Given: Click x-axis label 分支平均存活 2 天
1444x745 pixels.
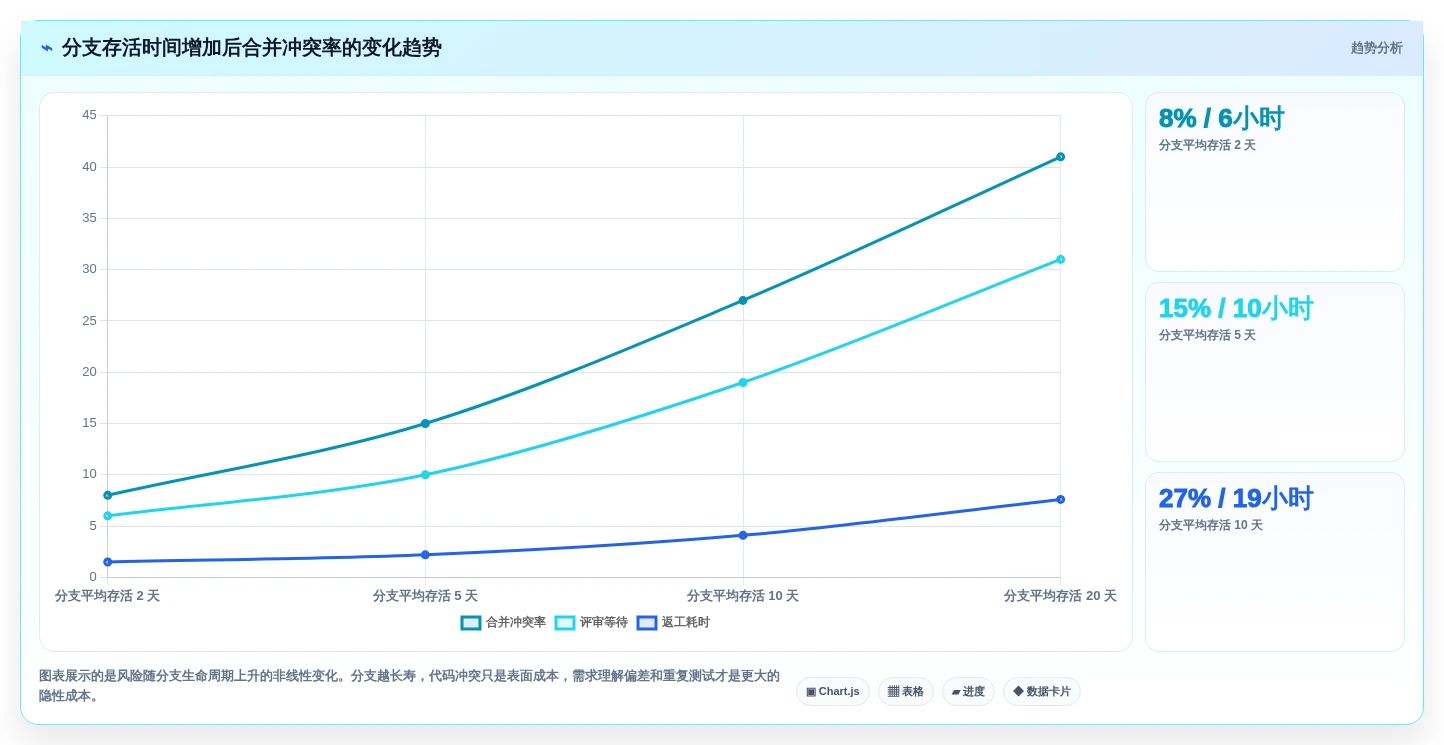Looking at the screenshot, I should pyautogui.click(x=107, y=596).
